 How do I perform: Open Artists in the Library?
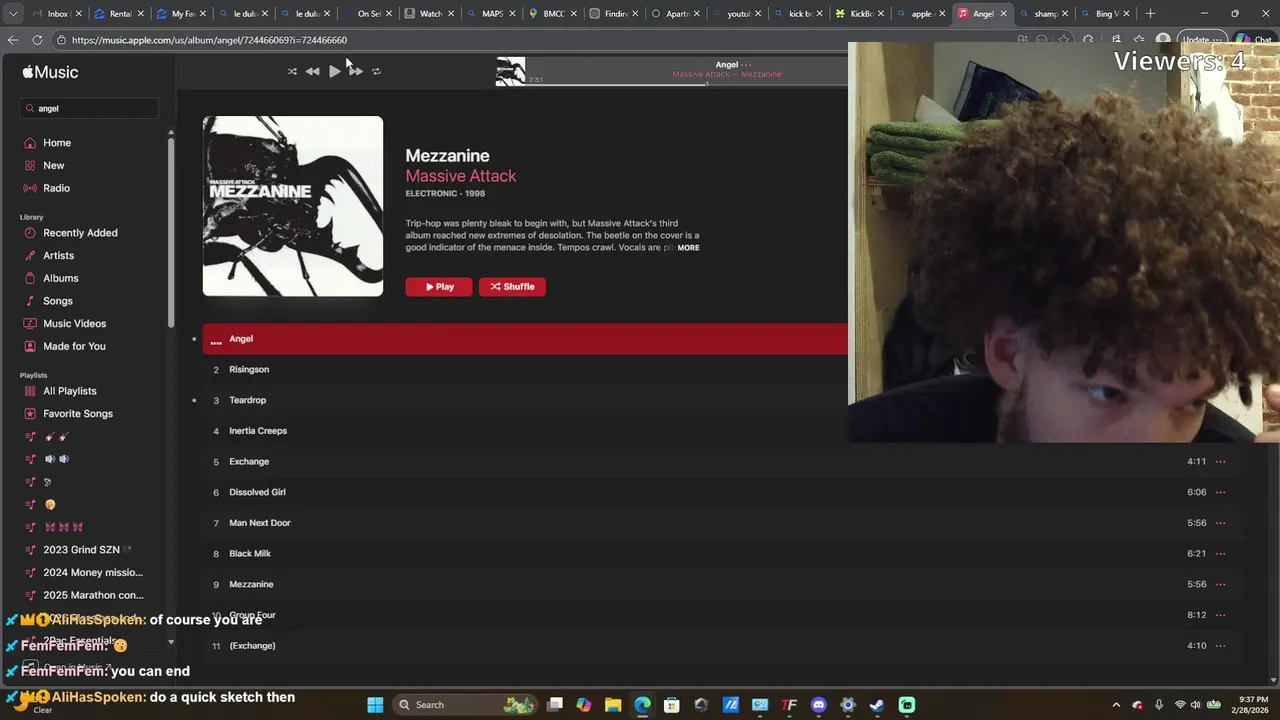(x=58, y=256)
